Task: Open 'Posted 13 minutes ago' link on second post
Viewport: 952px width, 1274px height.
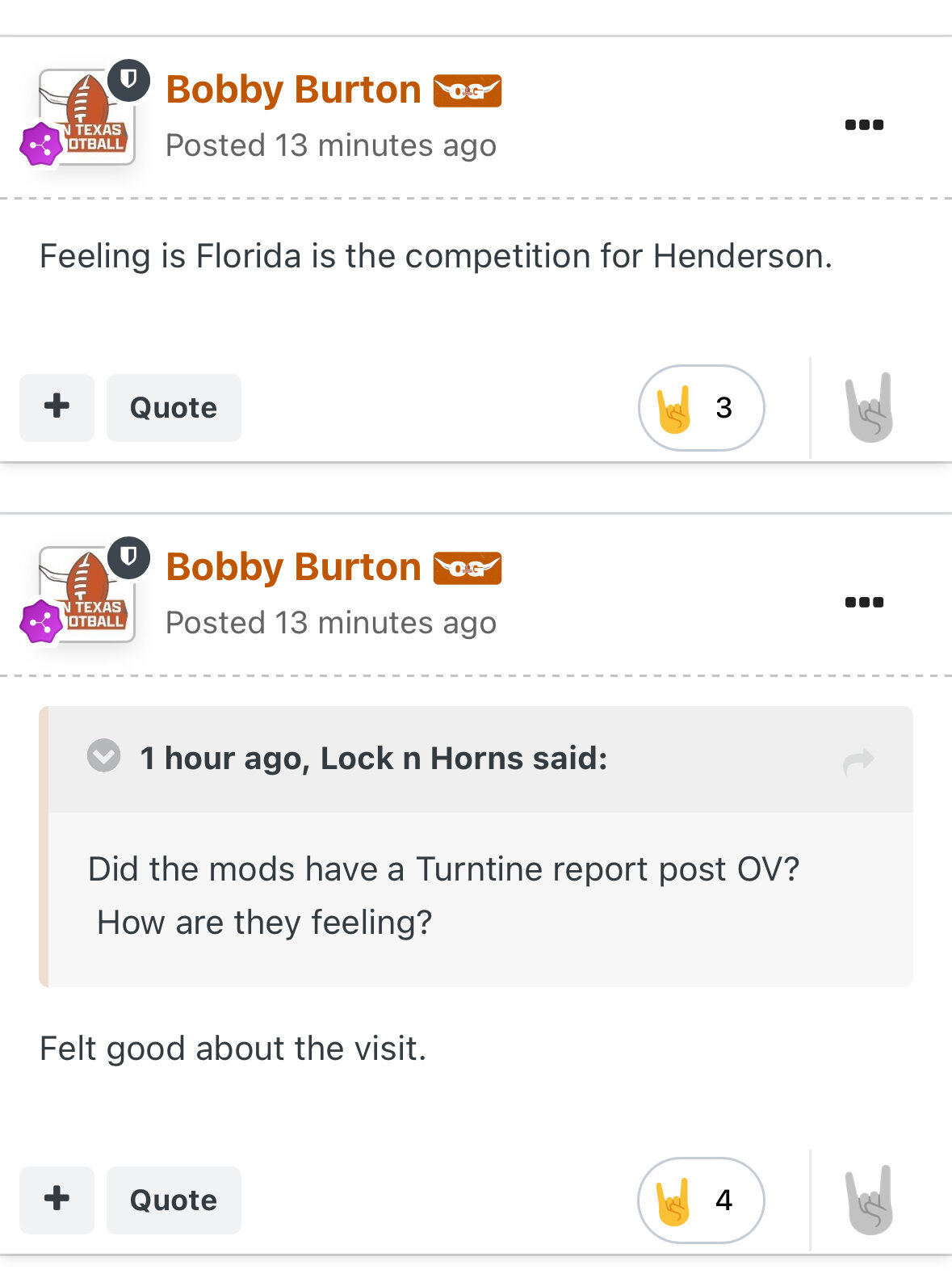Action: click(x=331, y=623)
